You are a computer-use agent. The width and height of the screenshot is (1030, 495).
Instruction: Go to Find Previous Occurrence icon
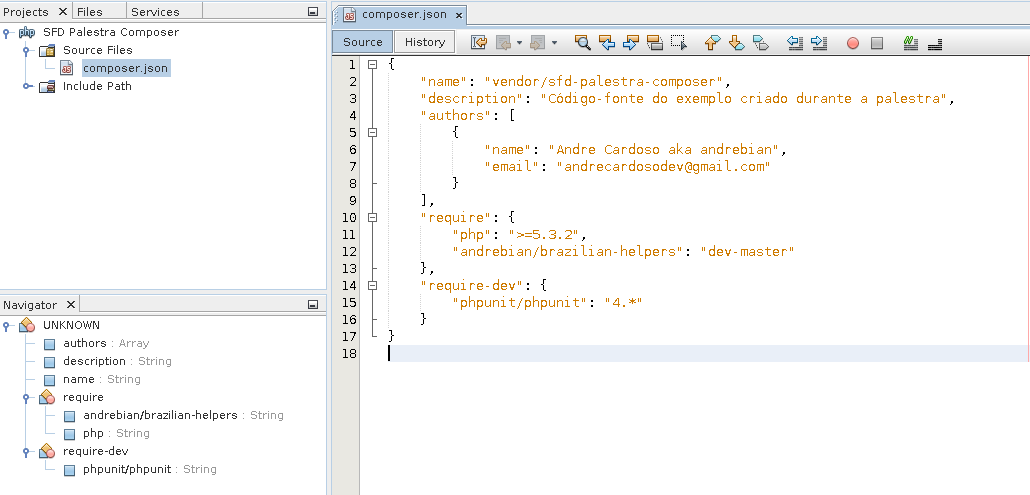(x=607, y=43)
